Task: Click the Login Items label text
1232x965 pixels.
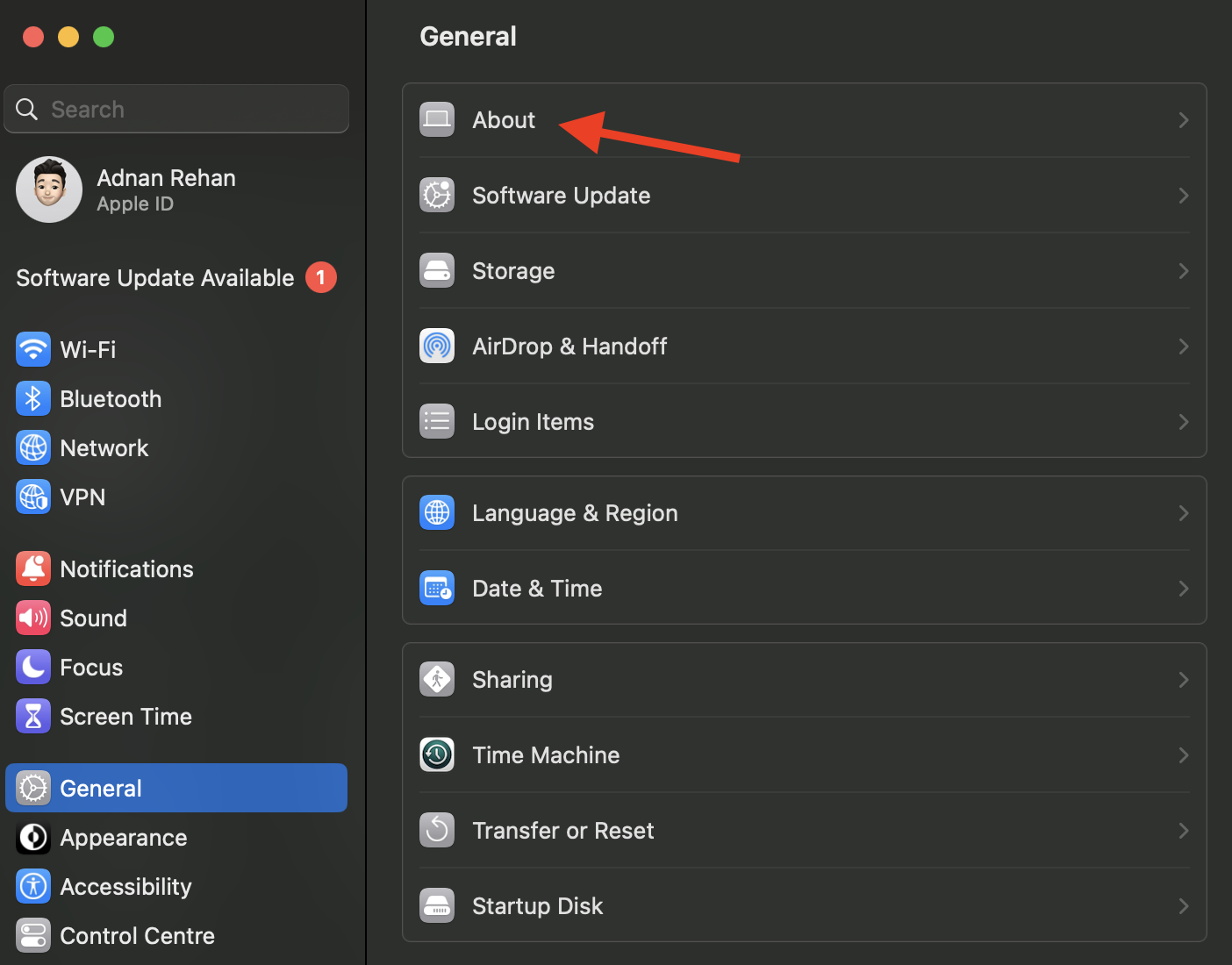Action: coord(533,423)
